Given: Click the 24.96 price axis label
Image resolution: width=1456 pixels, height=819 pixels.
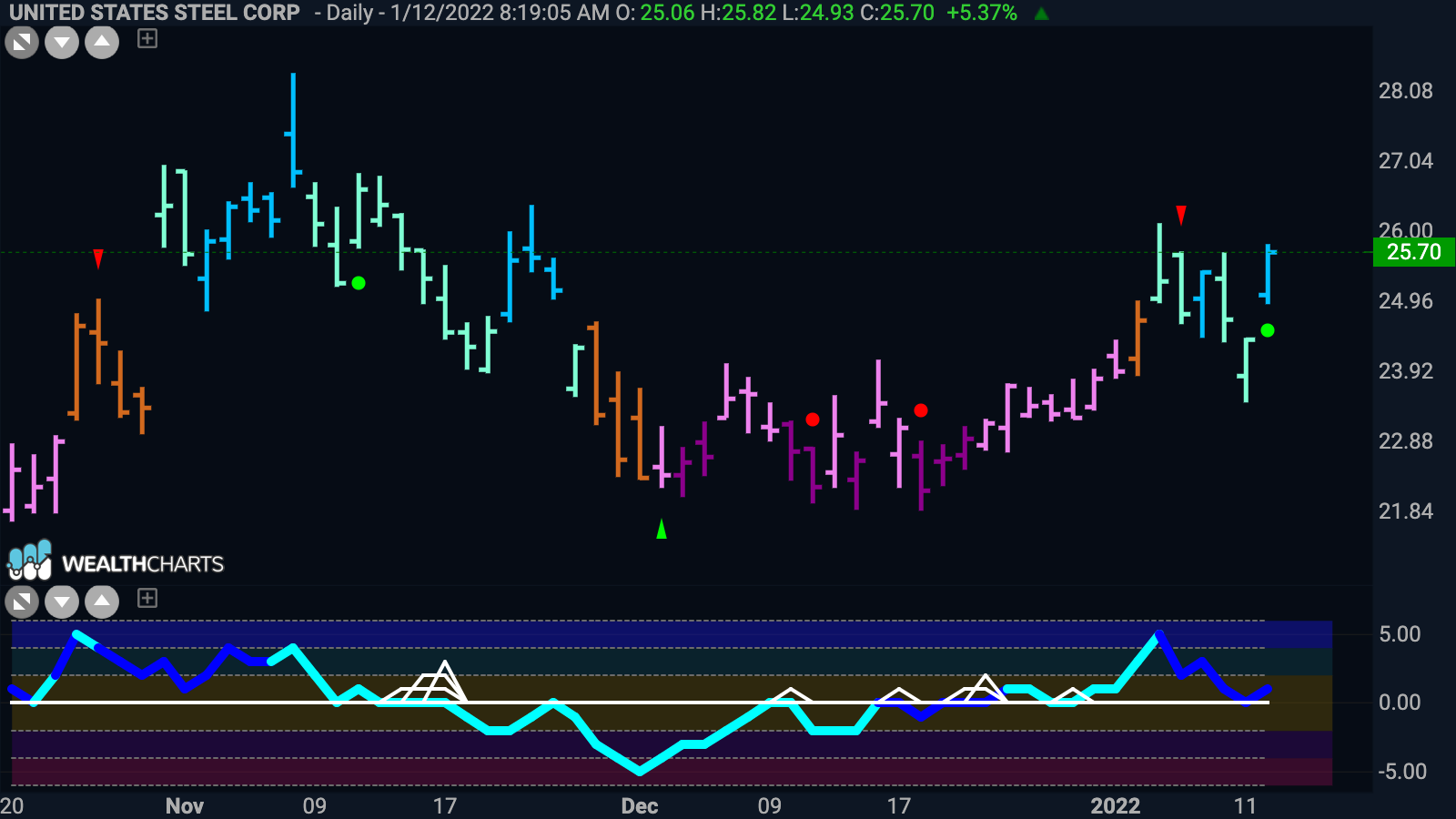Looking at the screenshot, I should coord(1405,301).
